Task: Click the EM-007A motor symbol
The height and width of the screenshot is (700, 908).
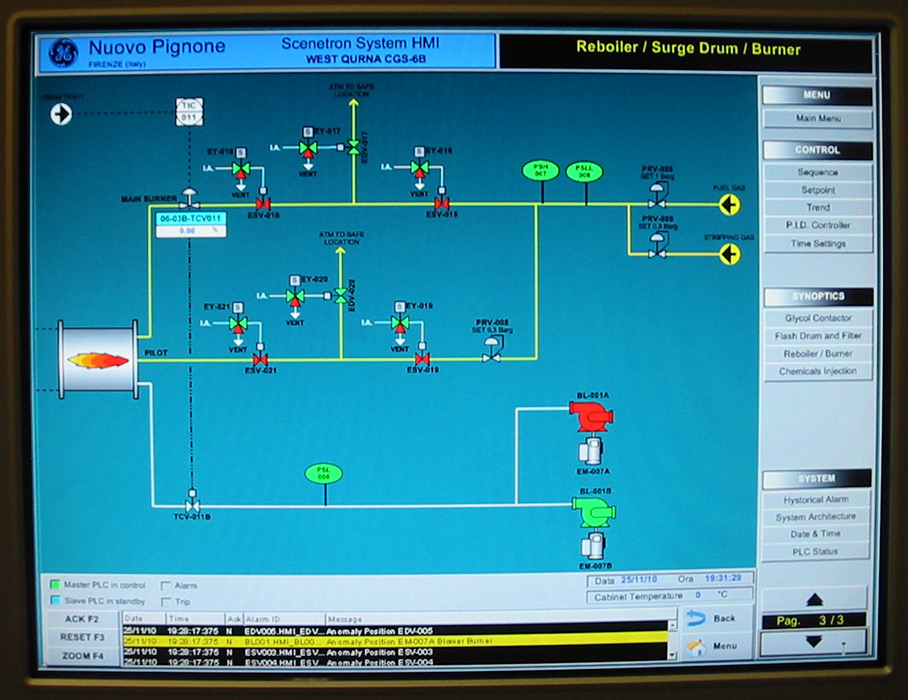Action: pos(591,450)
